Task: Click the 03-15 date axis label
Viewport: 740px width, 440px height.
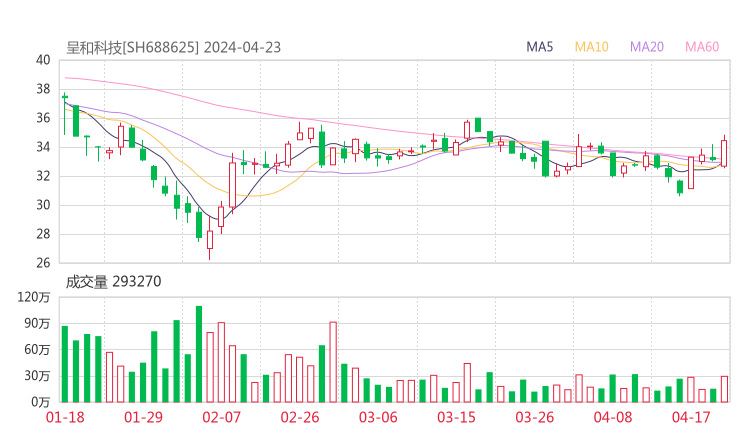Action: pyautogui.click(x=456, y=417)
